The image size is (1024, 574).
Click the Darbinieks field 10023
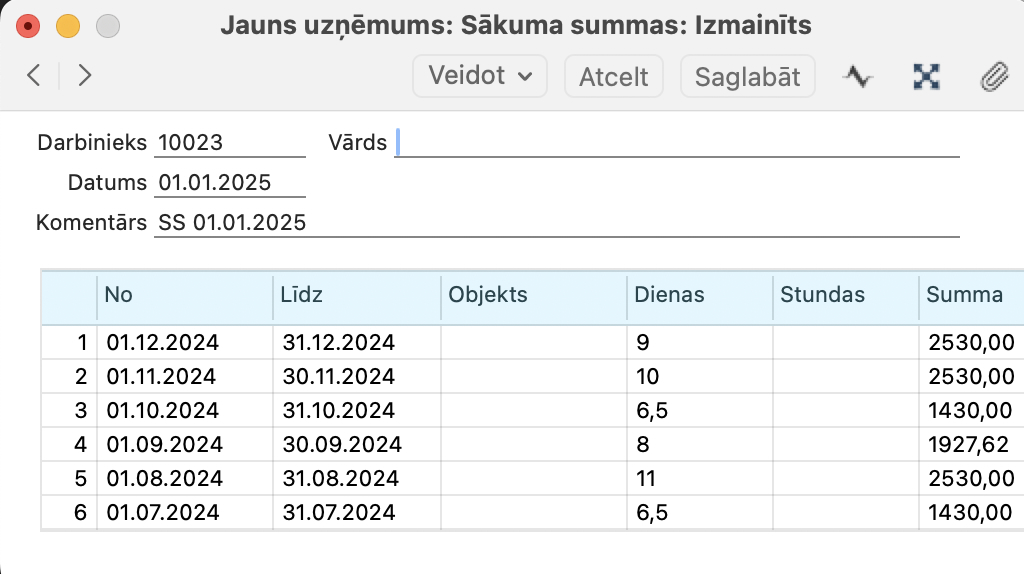(x=230, y=142)
